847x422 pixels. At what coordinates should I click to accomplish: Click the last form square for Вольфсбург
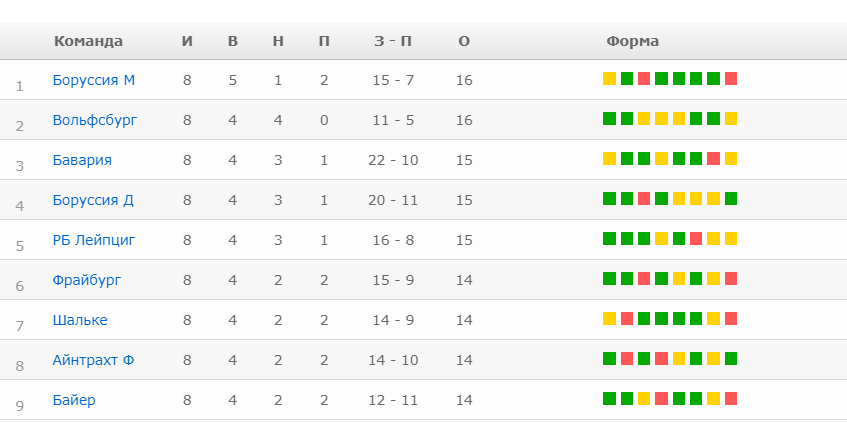(x=731, y=119)
